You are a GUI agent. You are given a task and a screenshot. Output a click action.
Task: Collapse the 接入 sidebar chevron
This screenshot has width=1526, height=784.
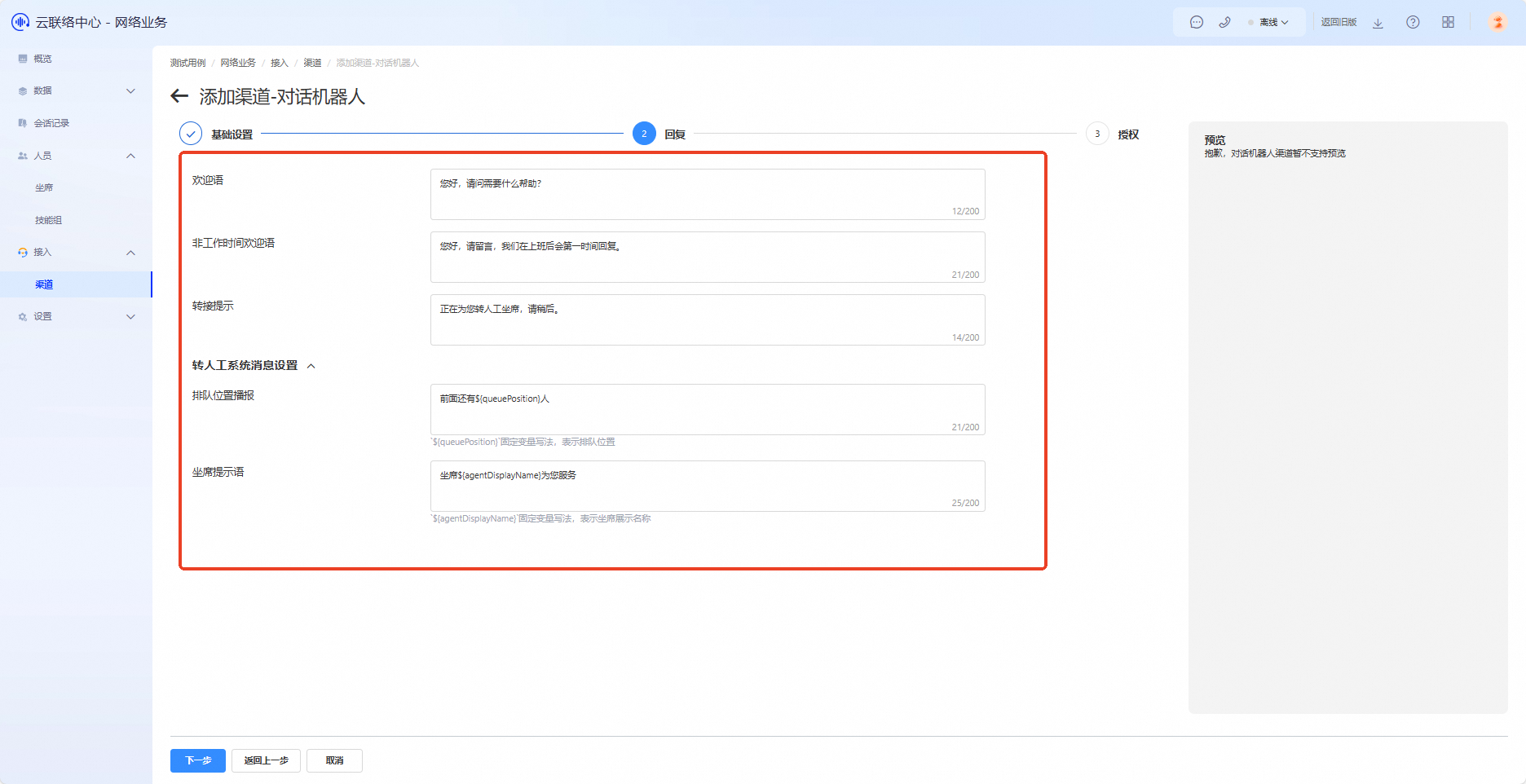coord(130,253)
